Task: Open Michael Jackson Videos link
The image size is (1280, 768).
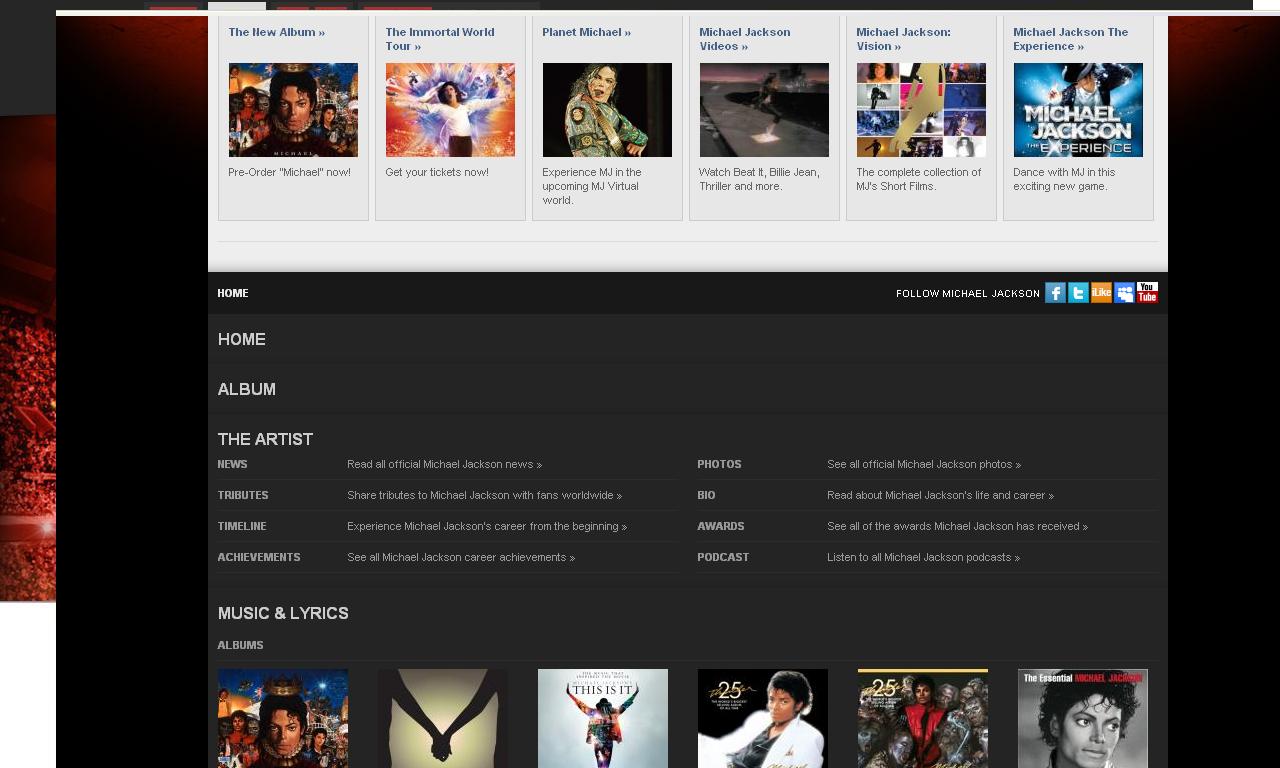Action: [x=744, y=39]
